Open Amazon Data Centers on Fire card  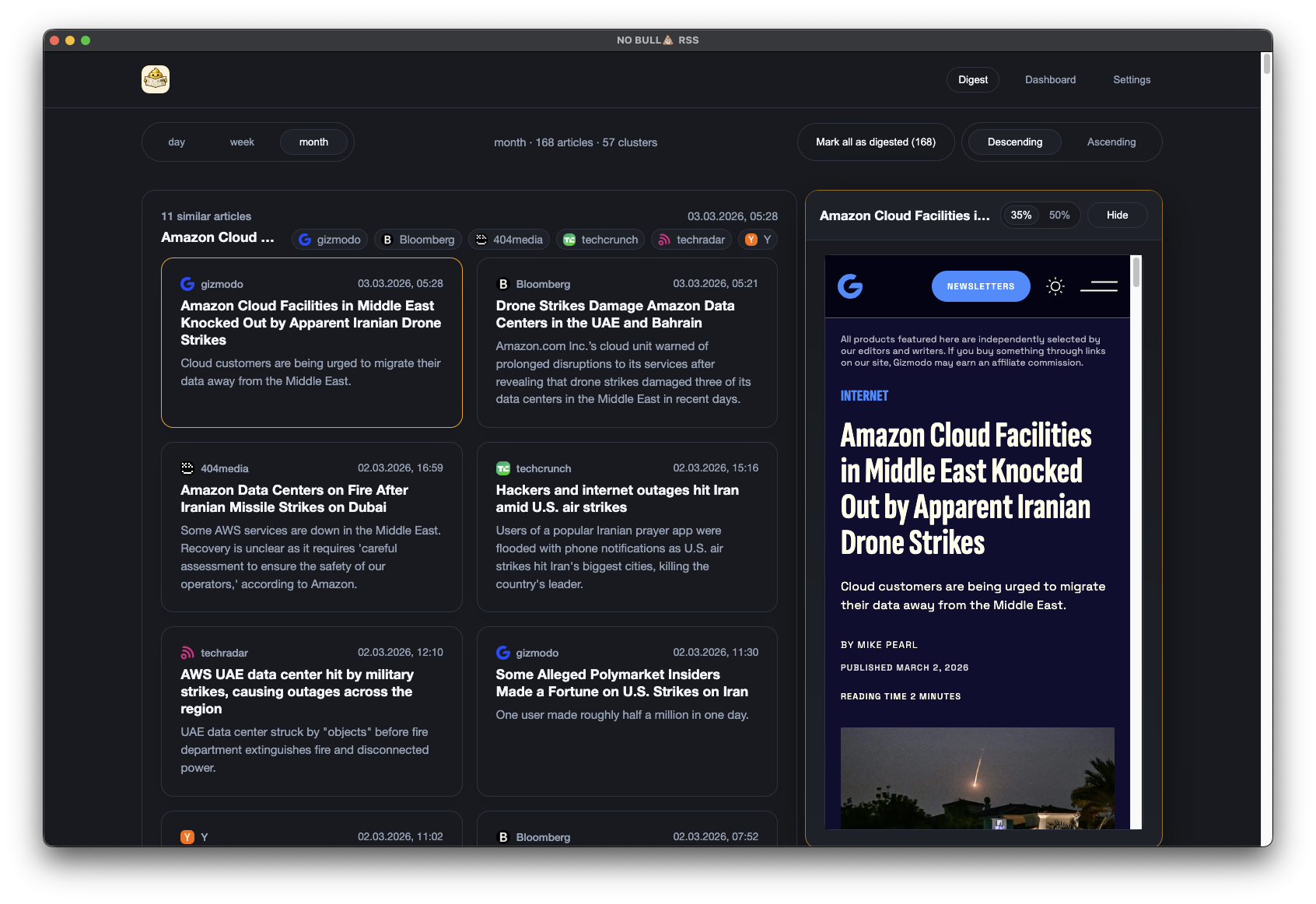point(312,527)
